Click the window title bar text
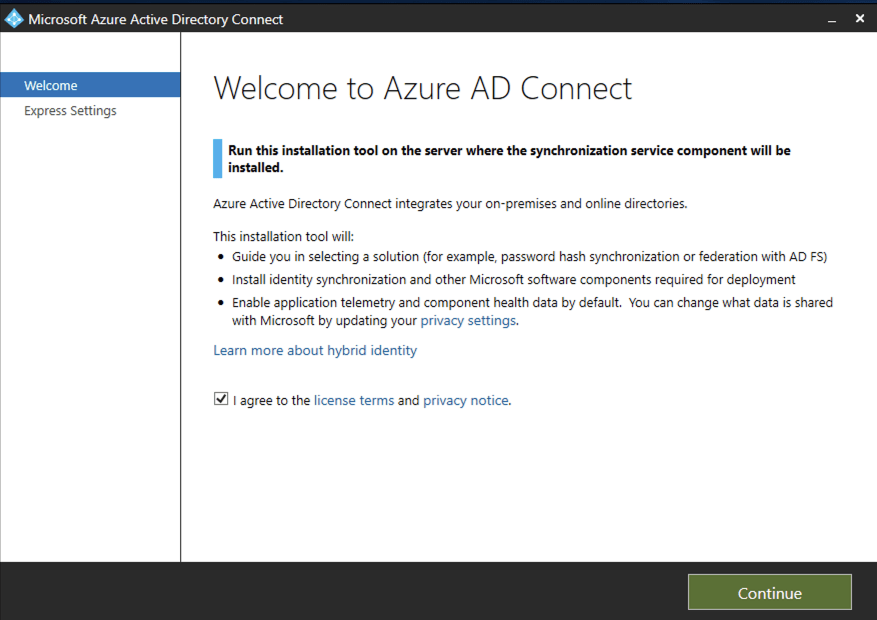877x620 pixels. pos(155,19)
